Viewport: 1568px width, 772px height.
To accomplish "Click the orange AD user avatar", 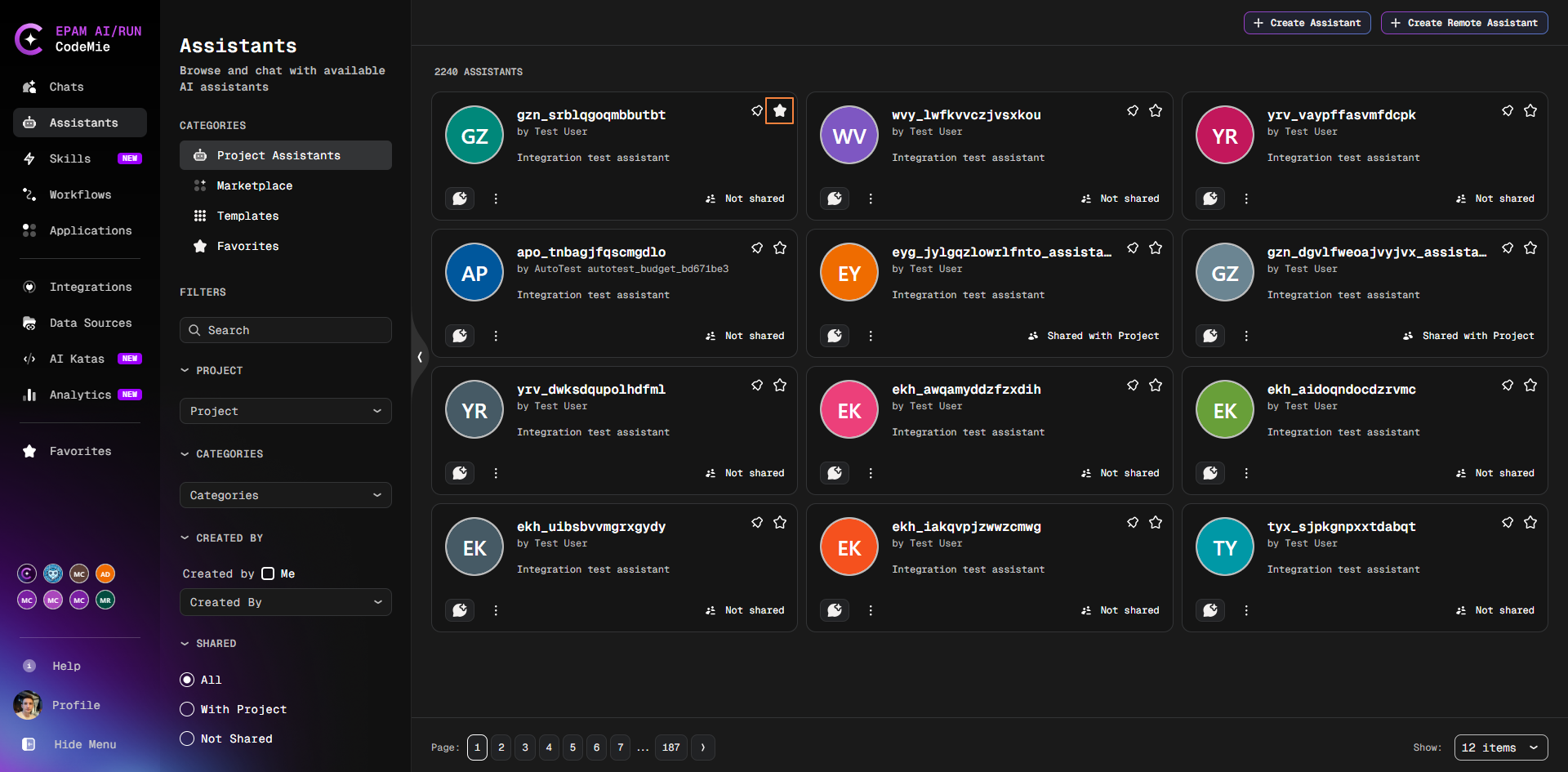I will (x=105, y=573).
